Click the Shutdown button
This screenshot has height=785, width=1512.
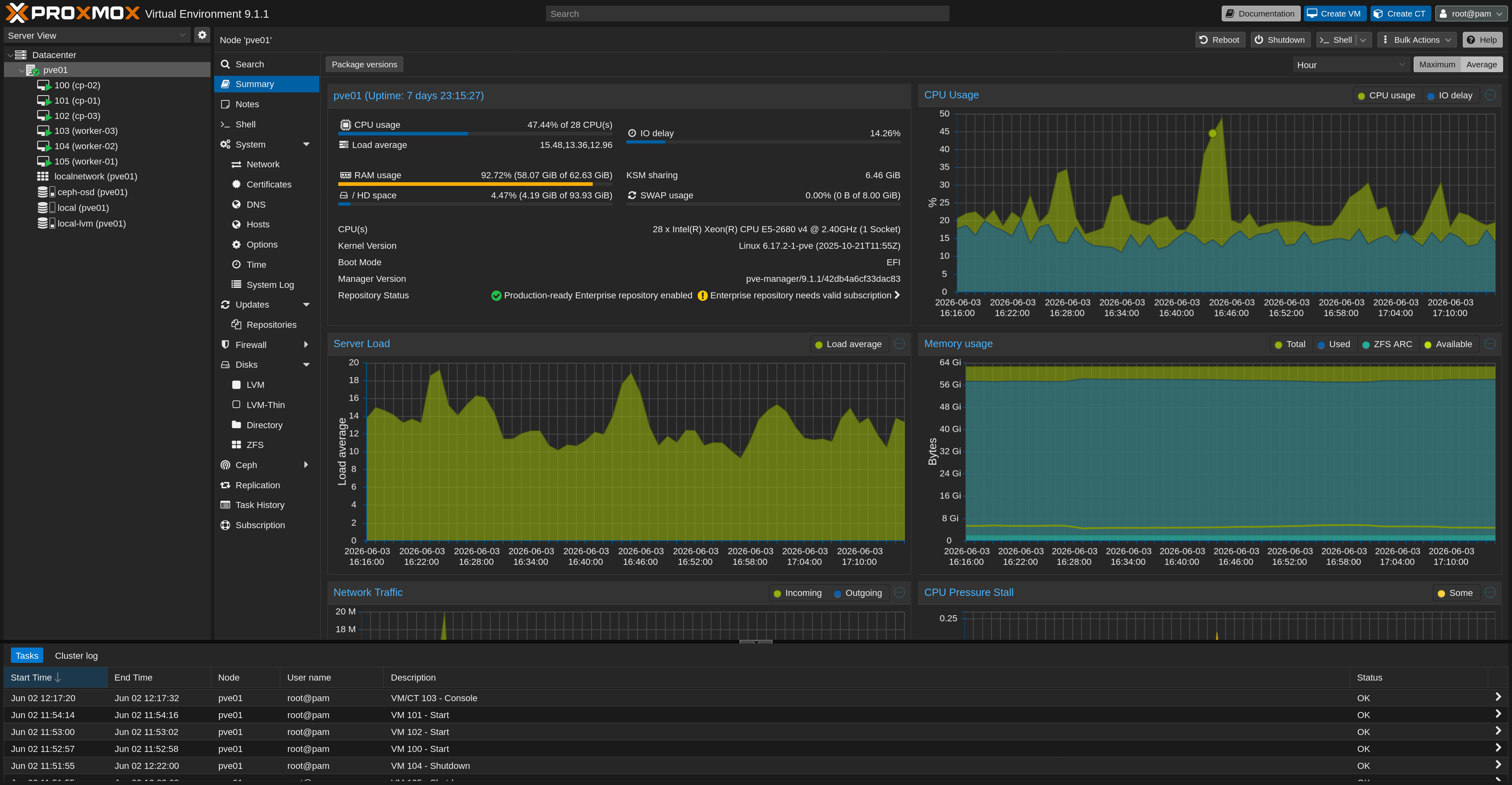[x=1280, y=40]
